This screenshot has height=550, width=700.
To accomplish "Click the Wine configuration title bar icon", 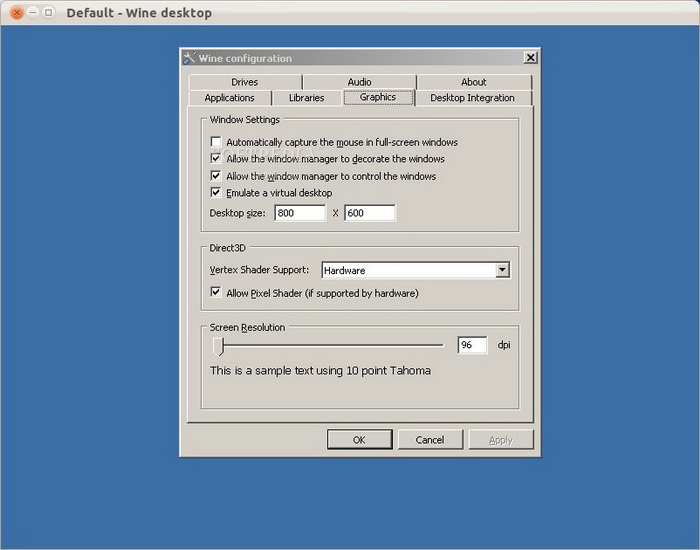I will 189,58.
